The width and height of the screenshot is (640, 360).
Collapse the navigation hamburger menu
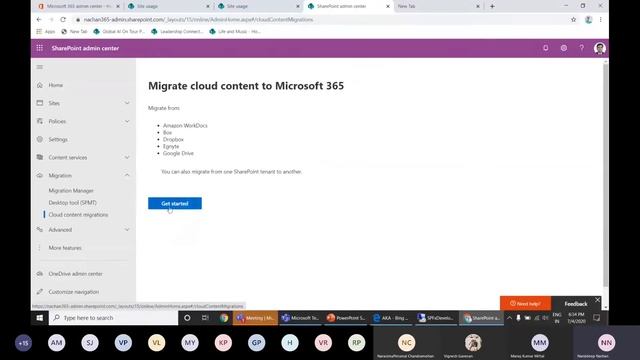(40, 67)
